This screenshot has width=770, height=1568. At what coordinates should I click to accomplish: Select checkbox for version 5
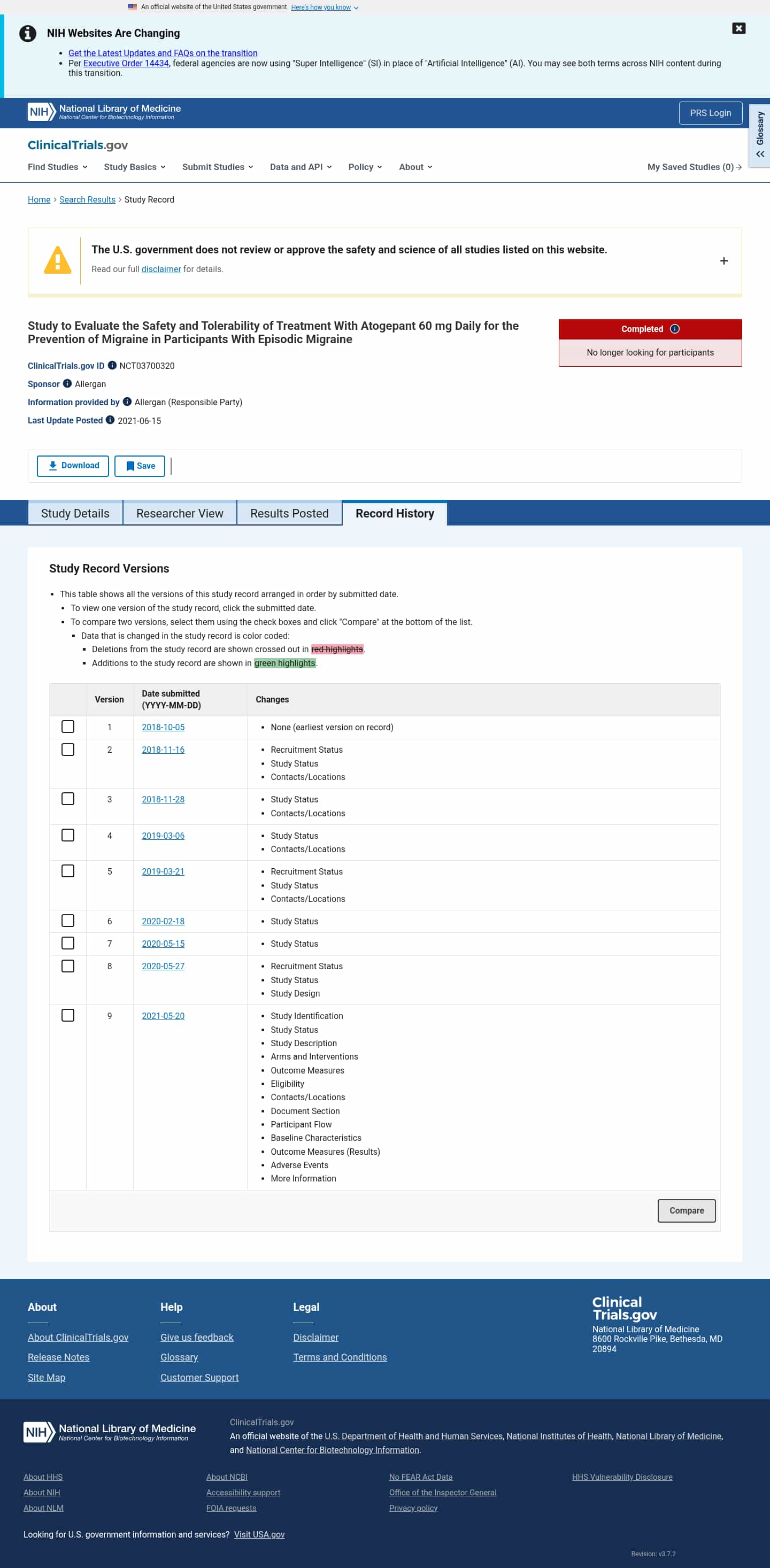[x=68, y=871]
